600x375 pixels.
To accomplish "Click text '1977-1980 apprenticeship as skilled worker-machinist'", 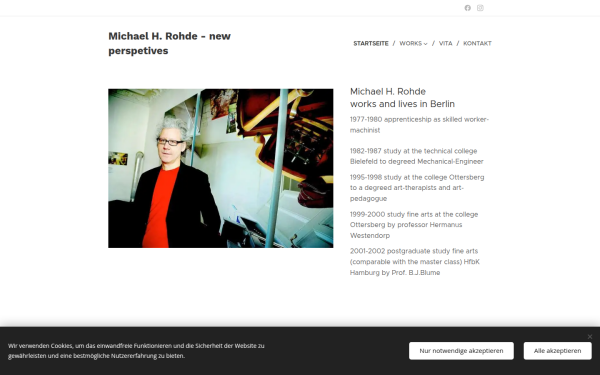I will click(419, 125).
